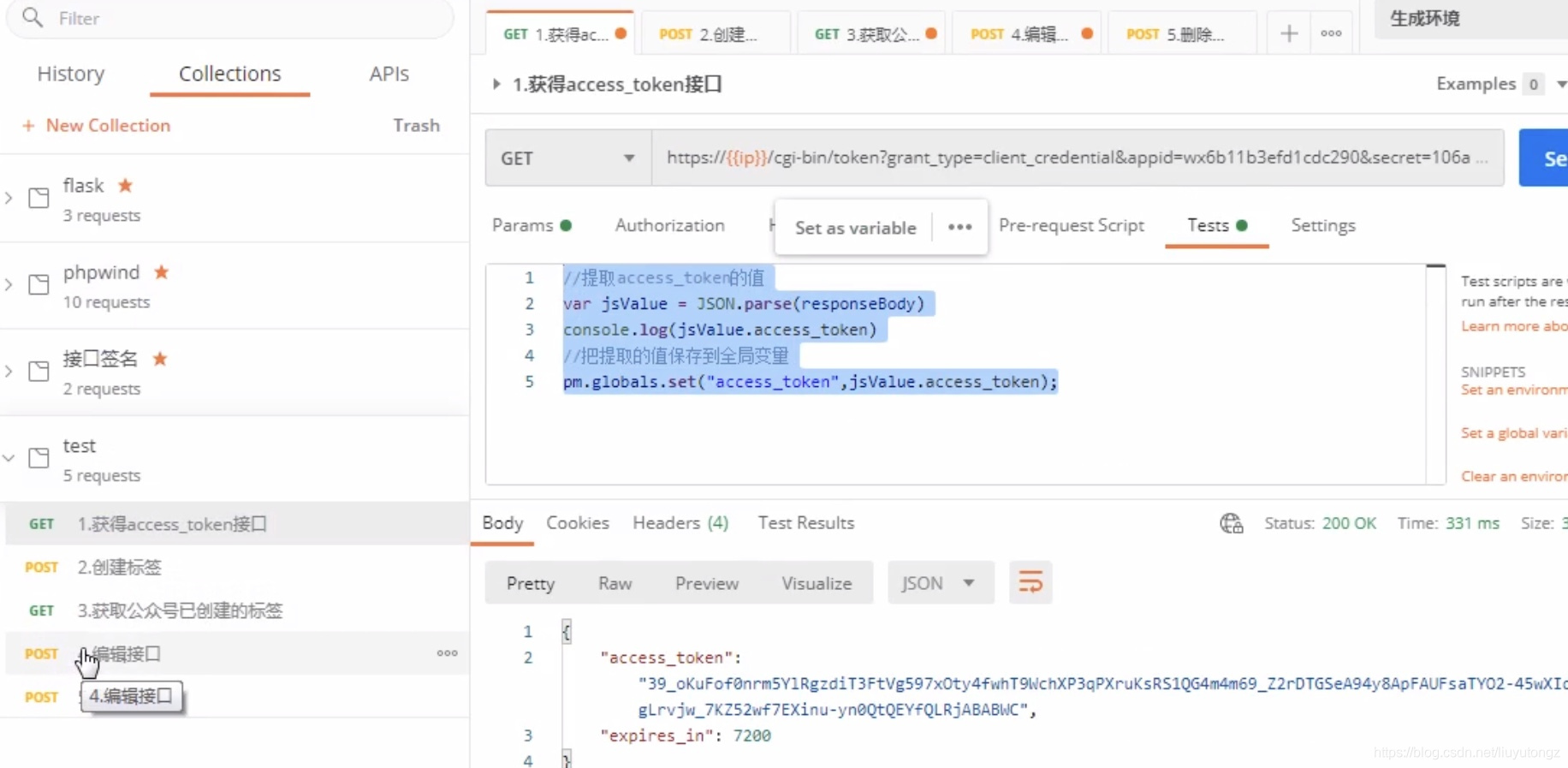Image resolution: width=1568 pixels, height=768 pixels.
Task: Click the flask collection folder icon
Action: (39, 198)
